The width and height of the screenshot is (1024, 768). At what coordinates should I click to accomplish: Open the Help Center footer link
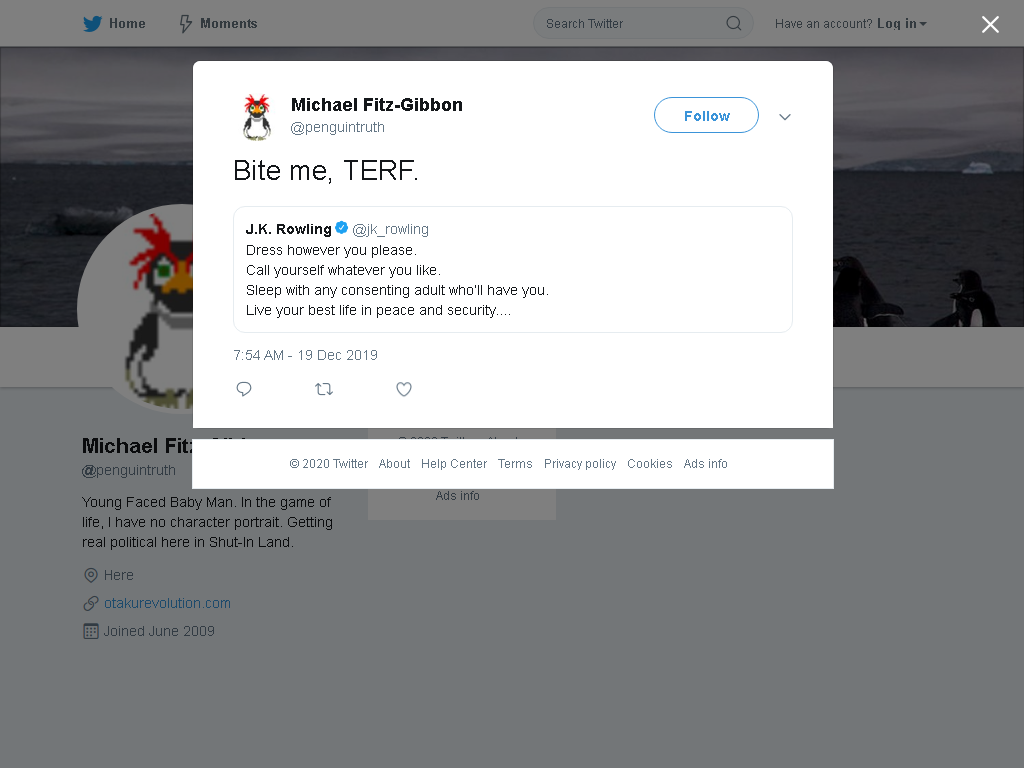pos(454,464)
